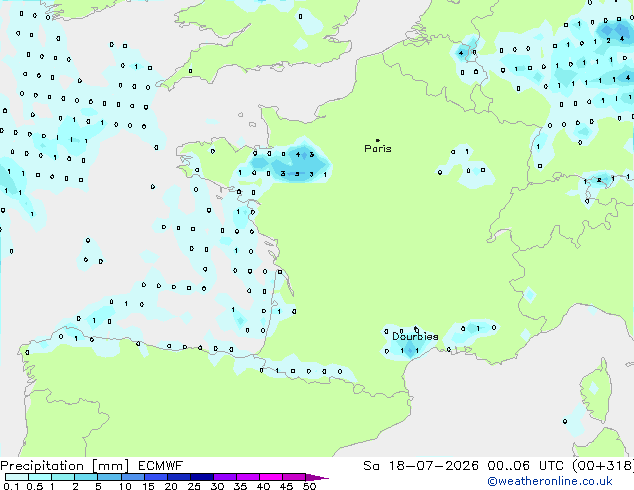Click the '00..06 UTC' time range text

[x=525, y=466]
